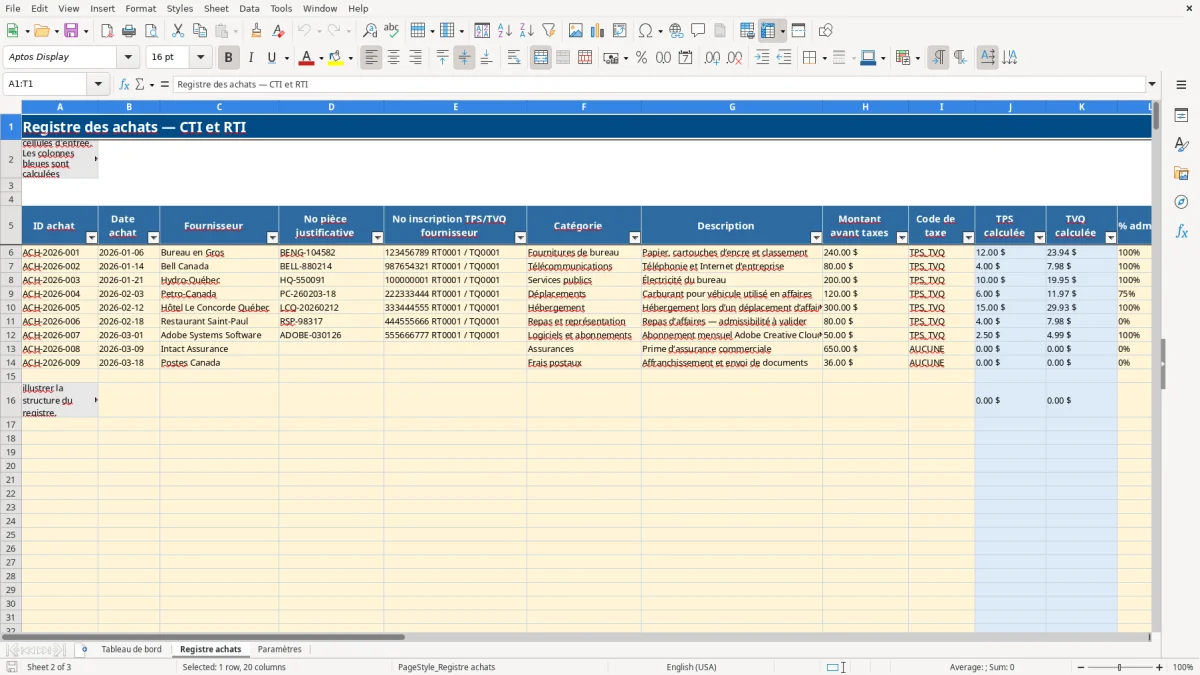Open Fournisseur column filter dropdown
The image size is (1200, 675).
tap(272, 238)
